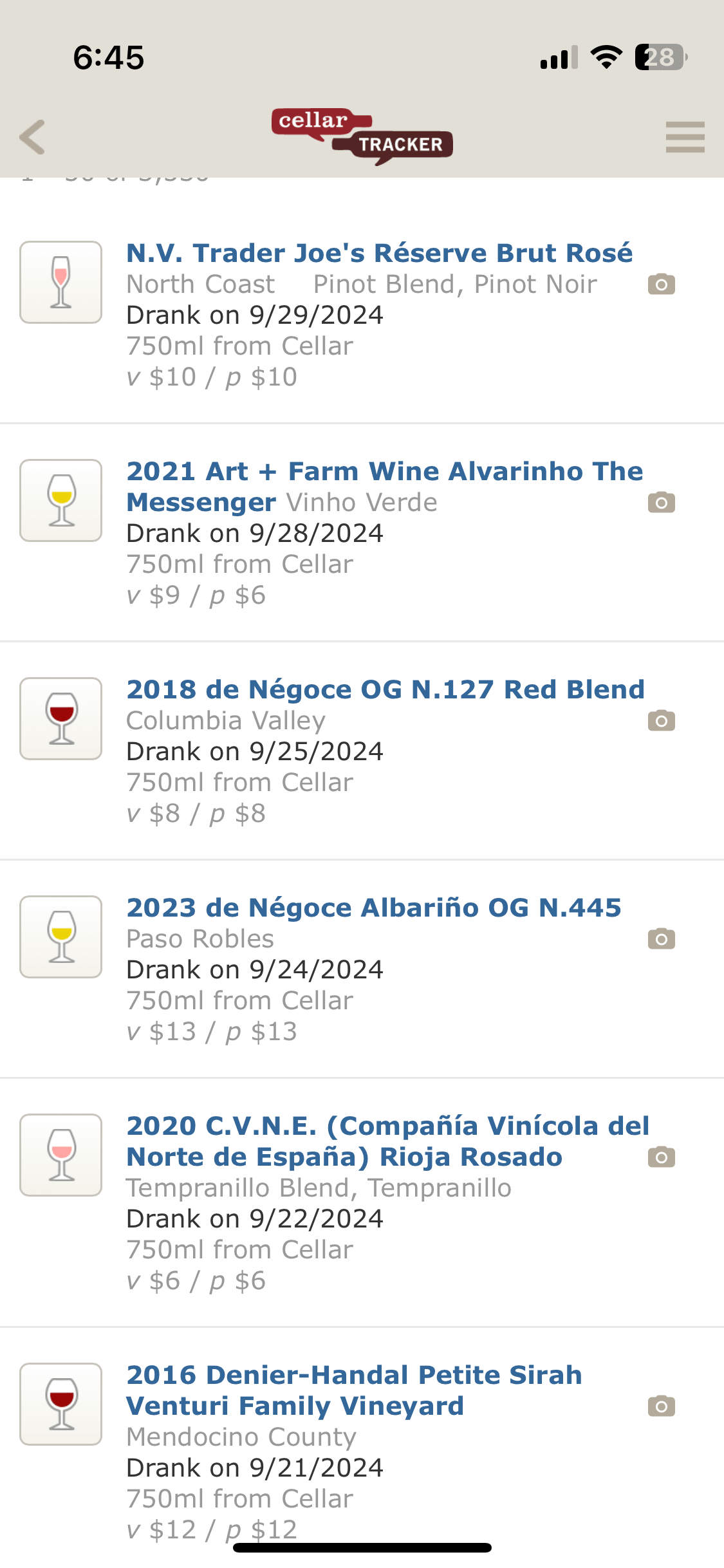Open the hamburger menu
724x1568 pixels.
click(685, 137)
